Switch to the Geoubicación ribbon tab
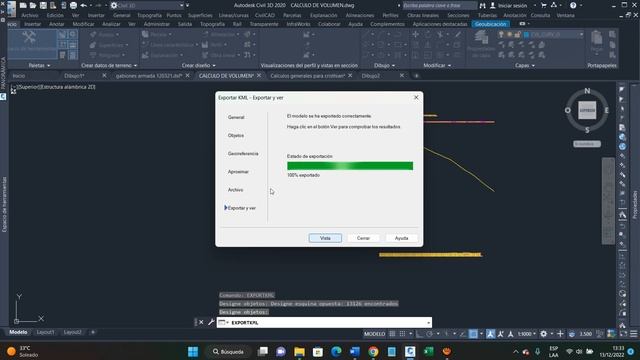The width and height of the screenshot is (640, 360). click(490, 24)
